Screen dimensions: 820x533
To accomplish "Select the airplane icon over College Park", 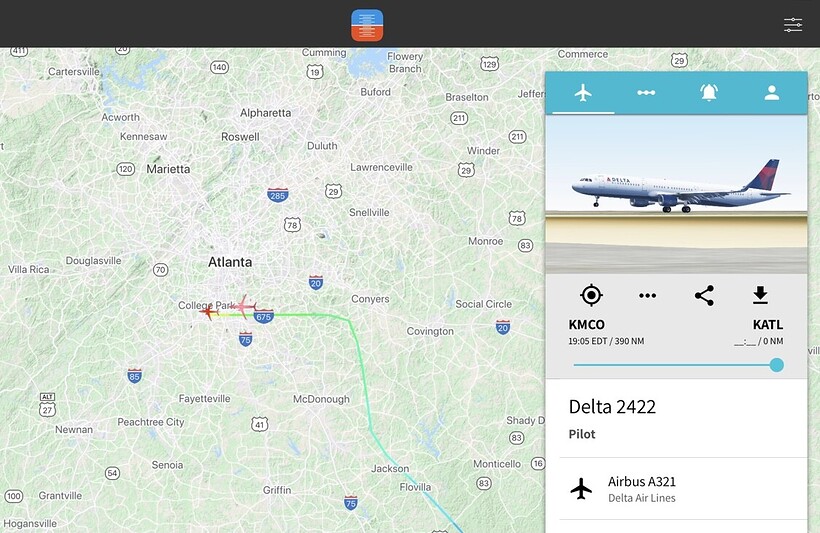I will [x=210, y=311].
